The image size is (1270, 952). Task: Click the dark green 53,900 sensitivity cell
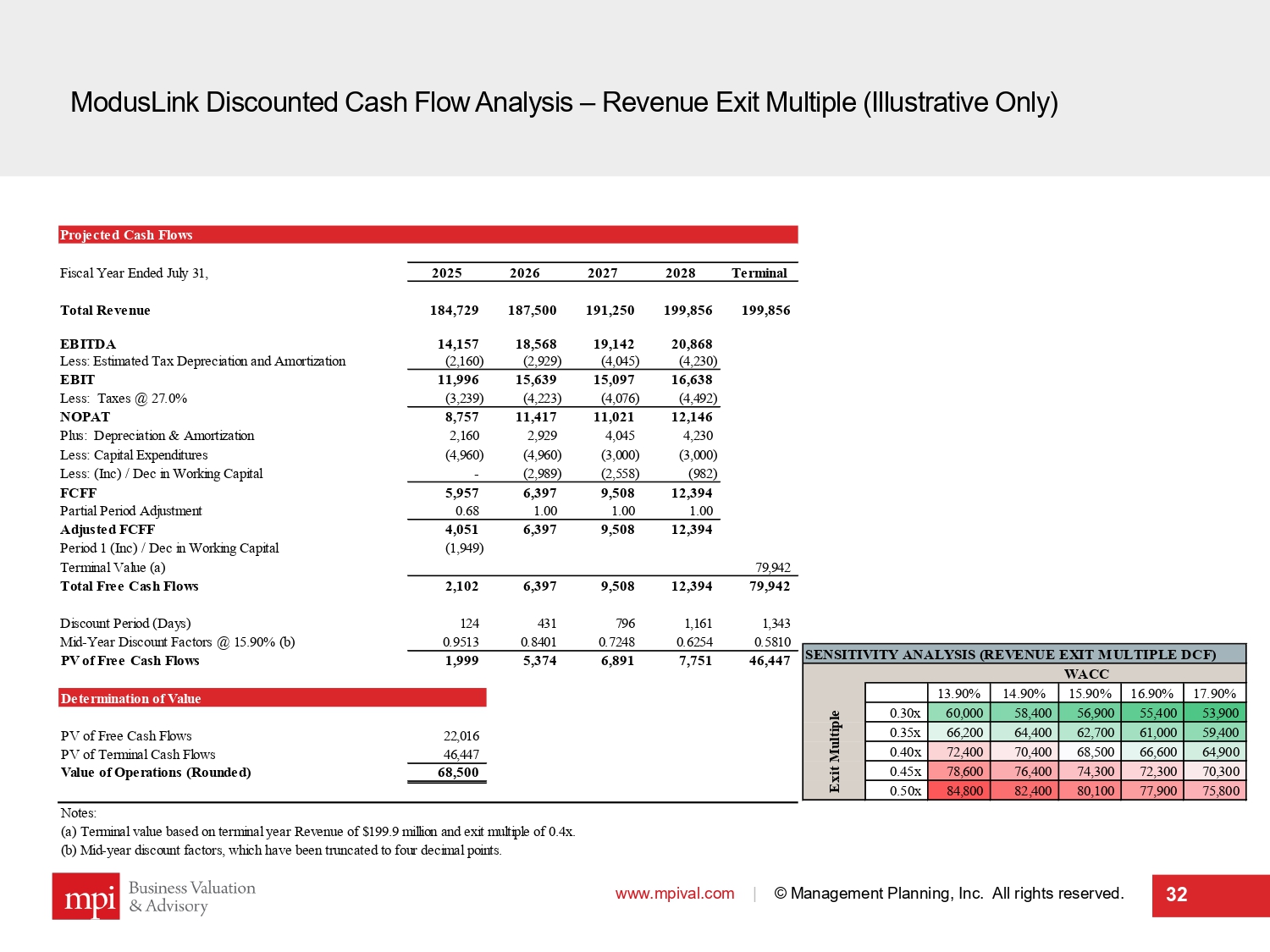pyautogui.click(x=1215, y=713)
